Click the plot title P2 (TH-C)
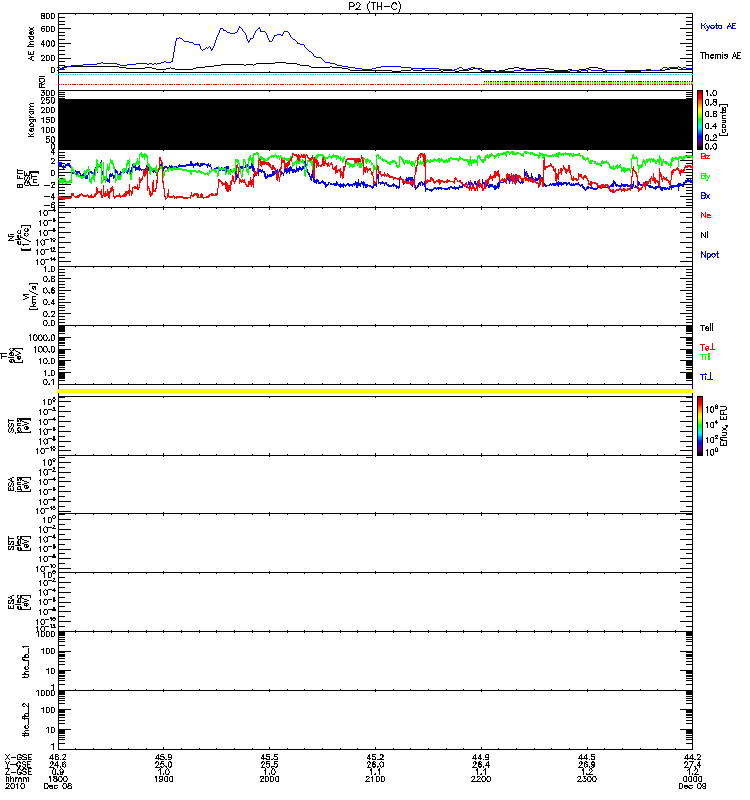This screenshot has height=800, width=750. 374,6
